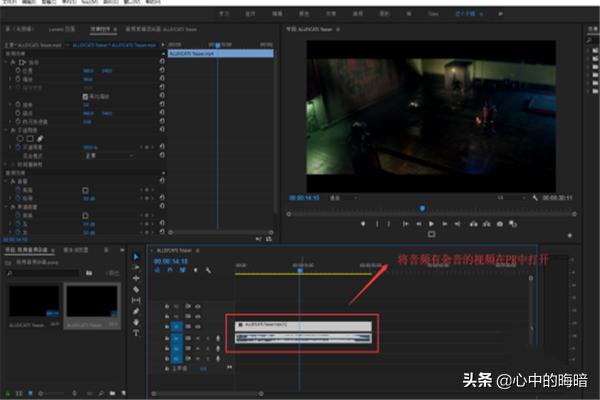Select the Razor tool

136,289
